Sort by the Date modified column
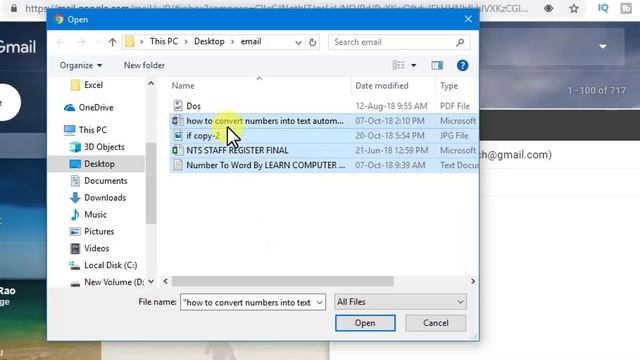 click(x=382, y=86)
